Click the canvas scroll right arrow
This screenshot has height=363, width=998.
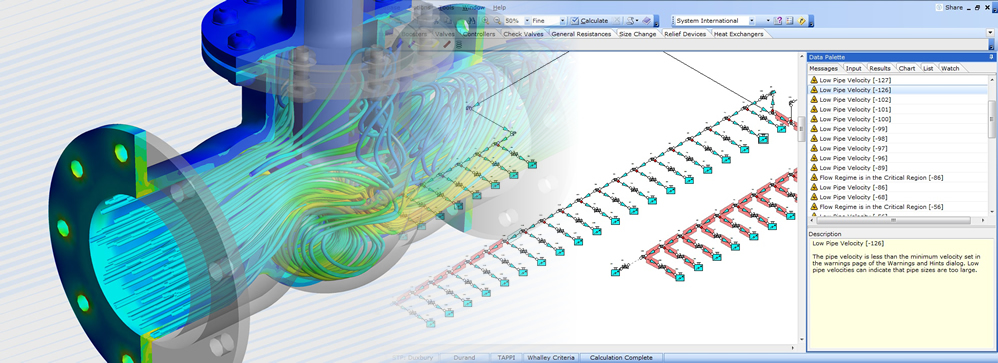point(792,348)
